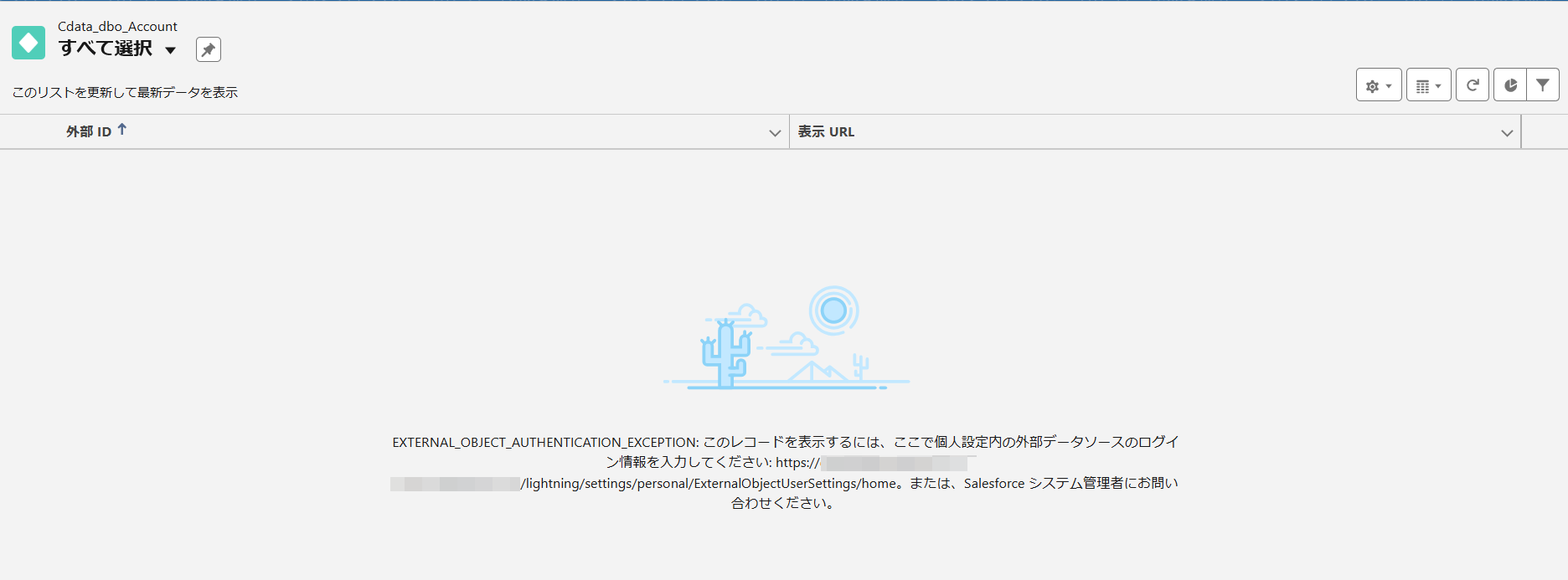Open list view controls gear menu
The image size is (1568, 580).
(1379, 85)
